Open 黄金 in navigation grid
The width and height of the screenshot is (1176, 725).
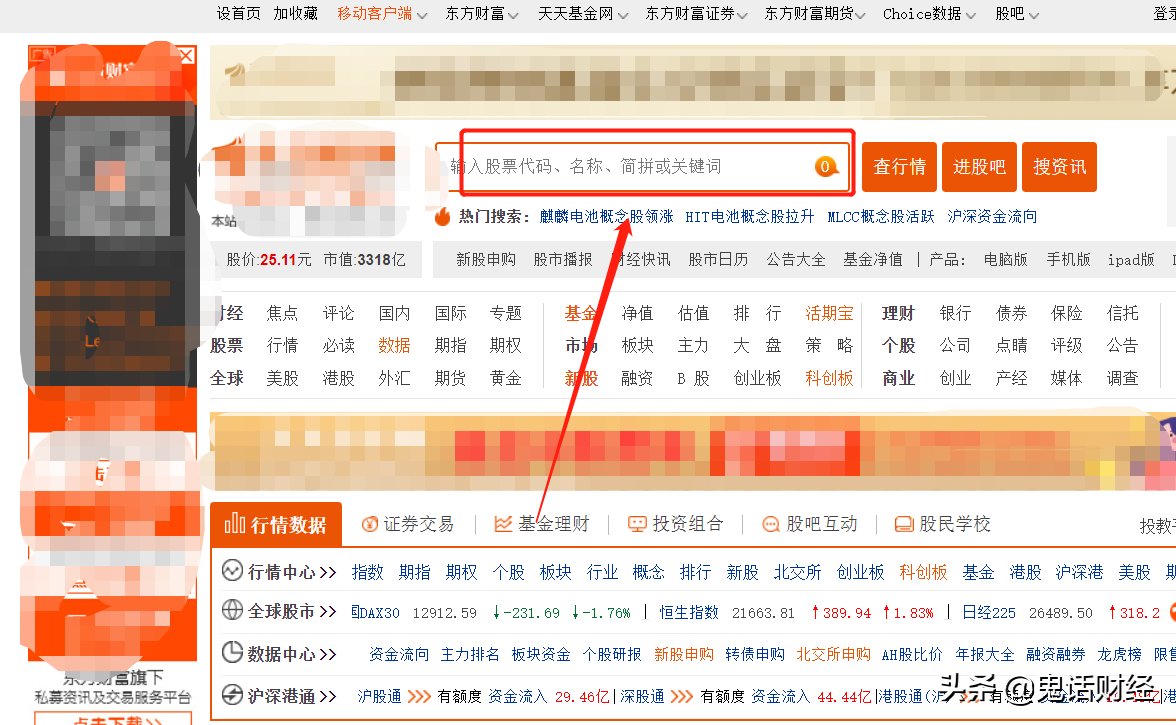pyautogui.click(x=506, y=378)
